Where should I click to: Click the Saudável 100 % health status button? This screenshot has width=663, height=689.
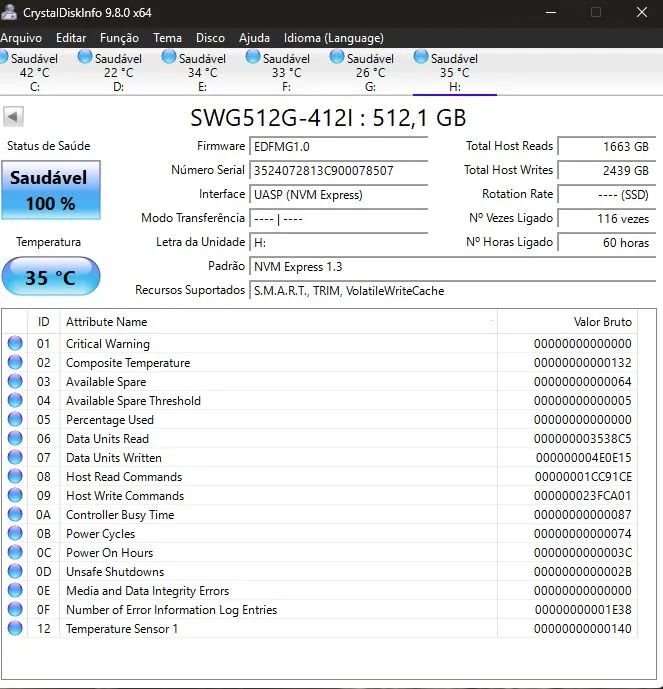point(51,190)
